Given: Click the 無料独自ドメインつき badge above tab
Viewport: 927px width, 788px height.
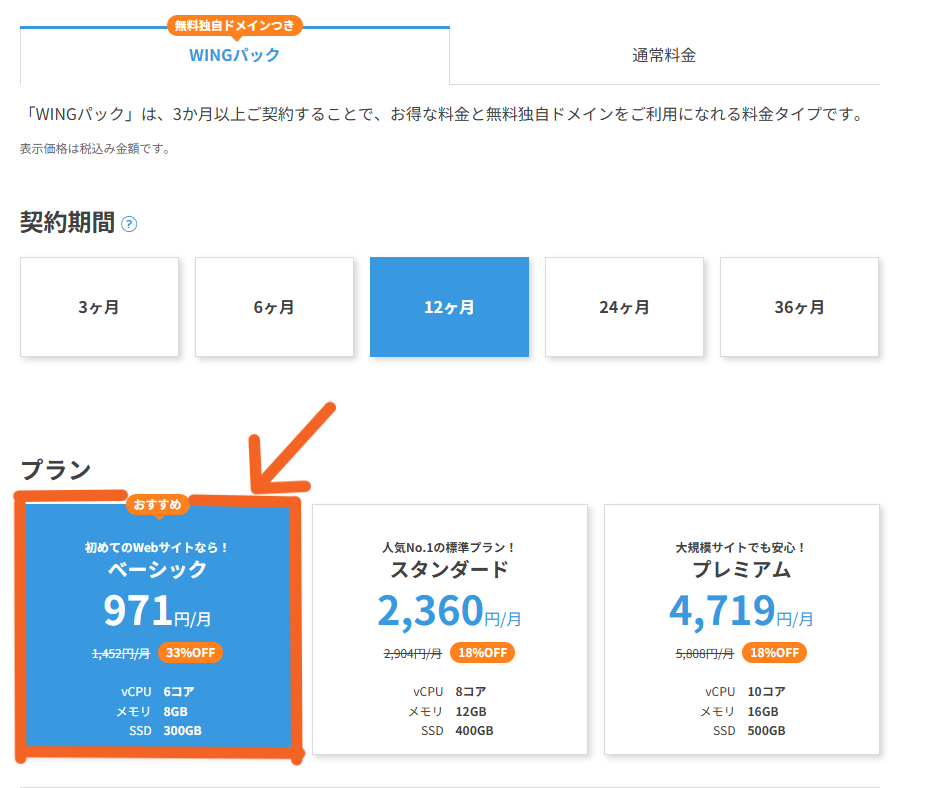Looking at the screenshot, I should [x=234, y=25].
